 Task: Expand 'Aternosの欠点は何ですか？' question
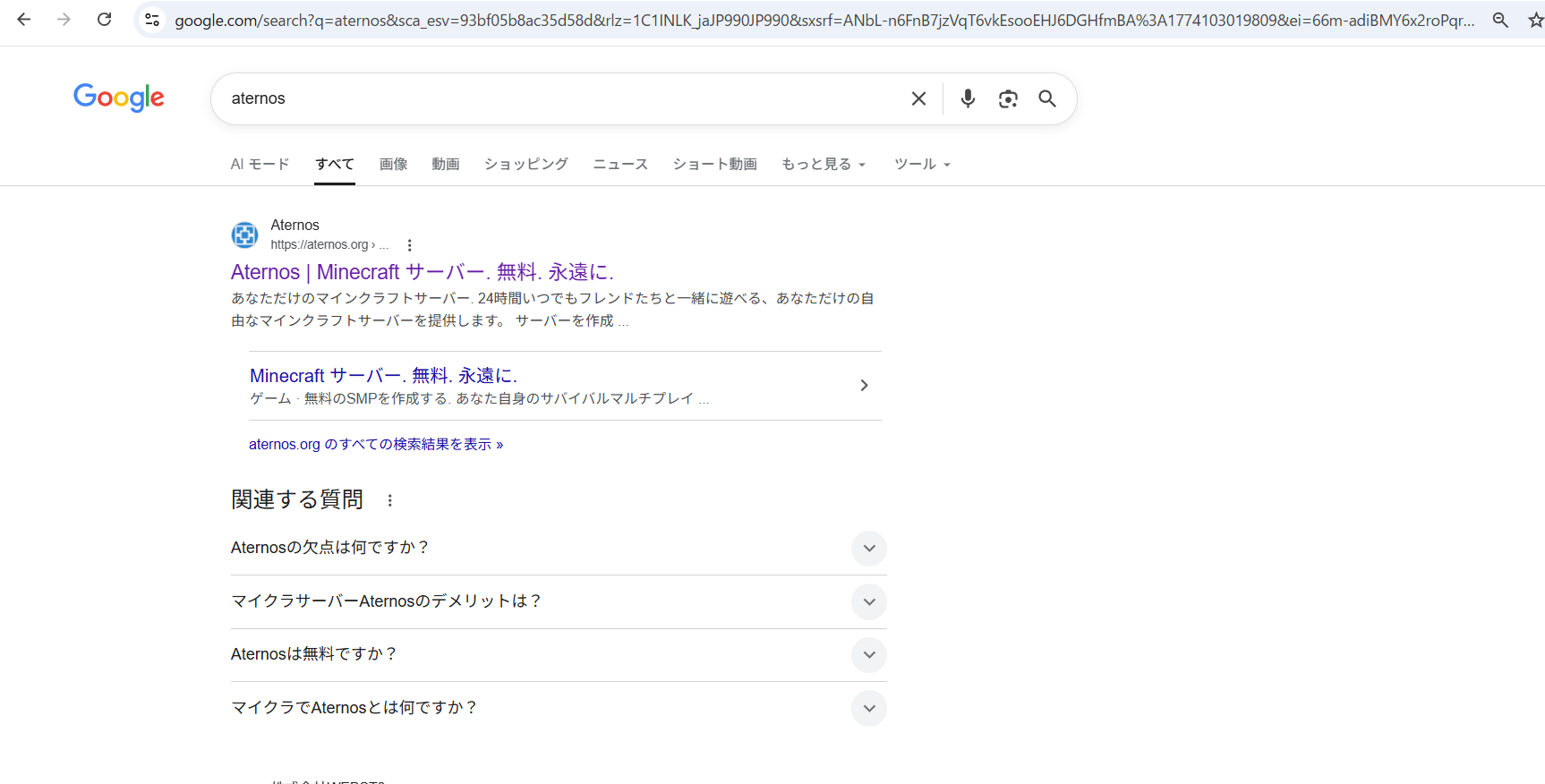[868, 549]
